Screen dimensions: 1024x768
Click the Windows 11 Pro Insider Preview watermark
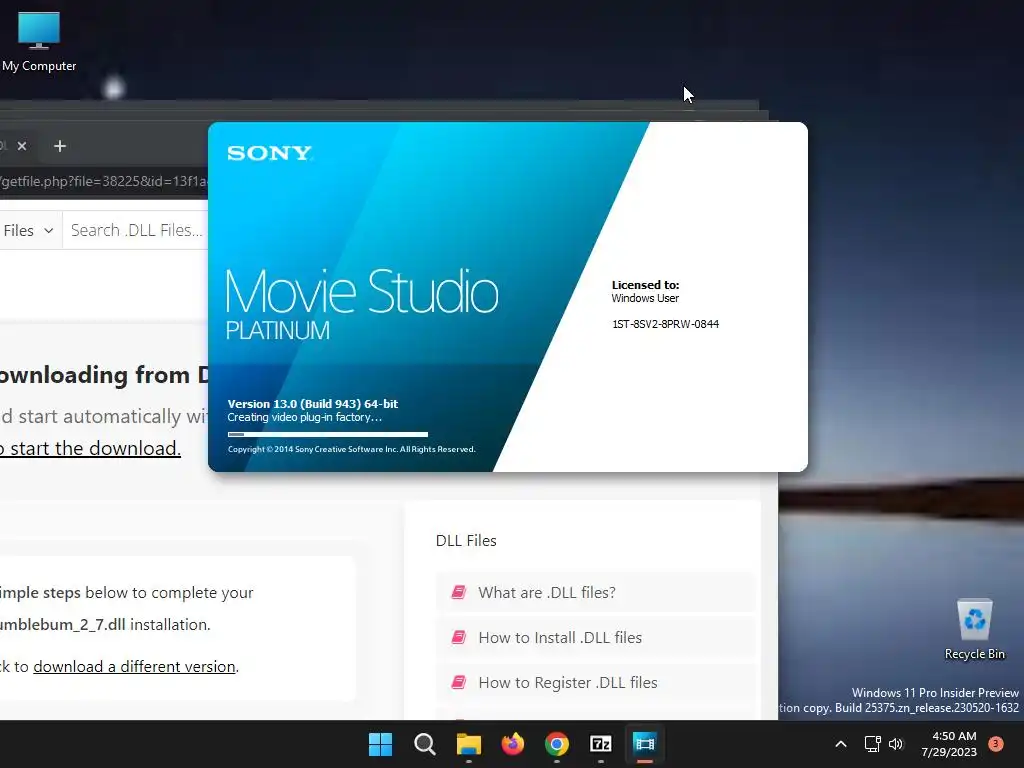pos(935,692)
